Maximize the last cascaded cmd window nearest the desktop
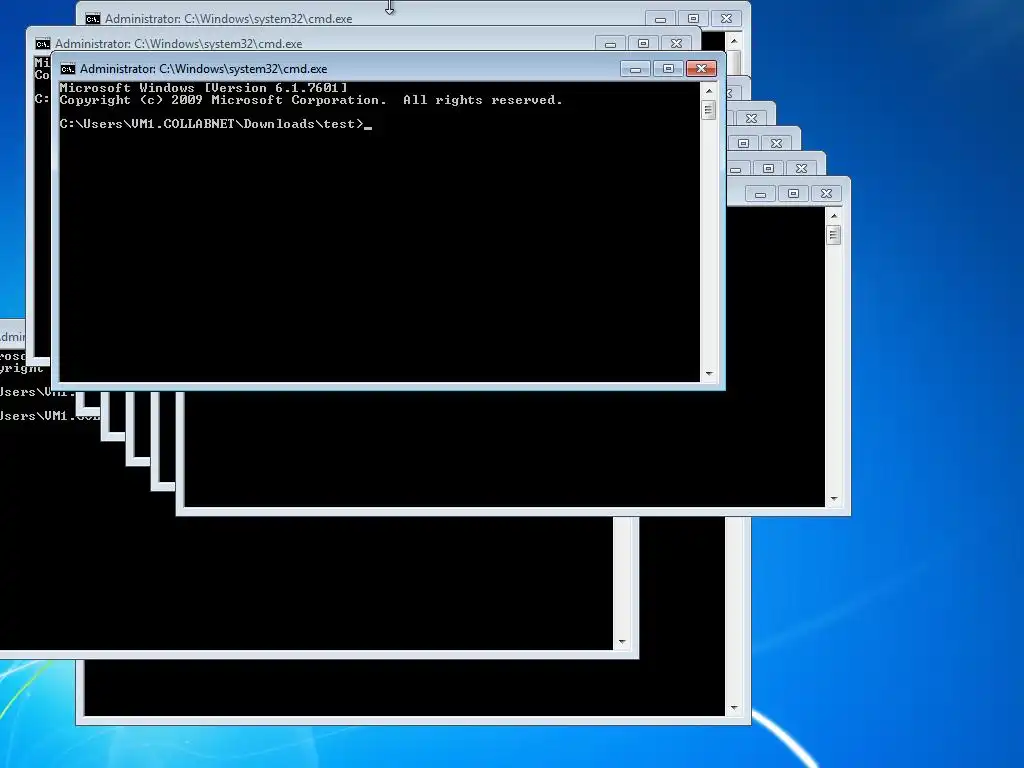The image size is (1024, 768). click(x=793, y=194)
